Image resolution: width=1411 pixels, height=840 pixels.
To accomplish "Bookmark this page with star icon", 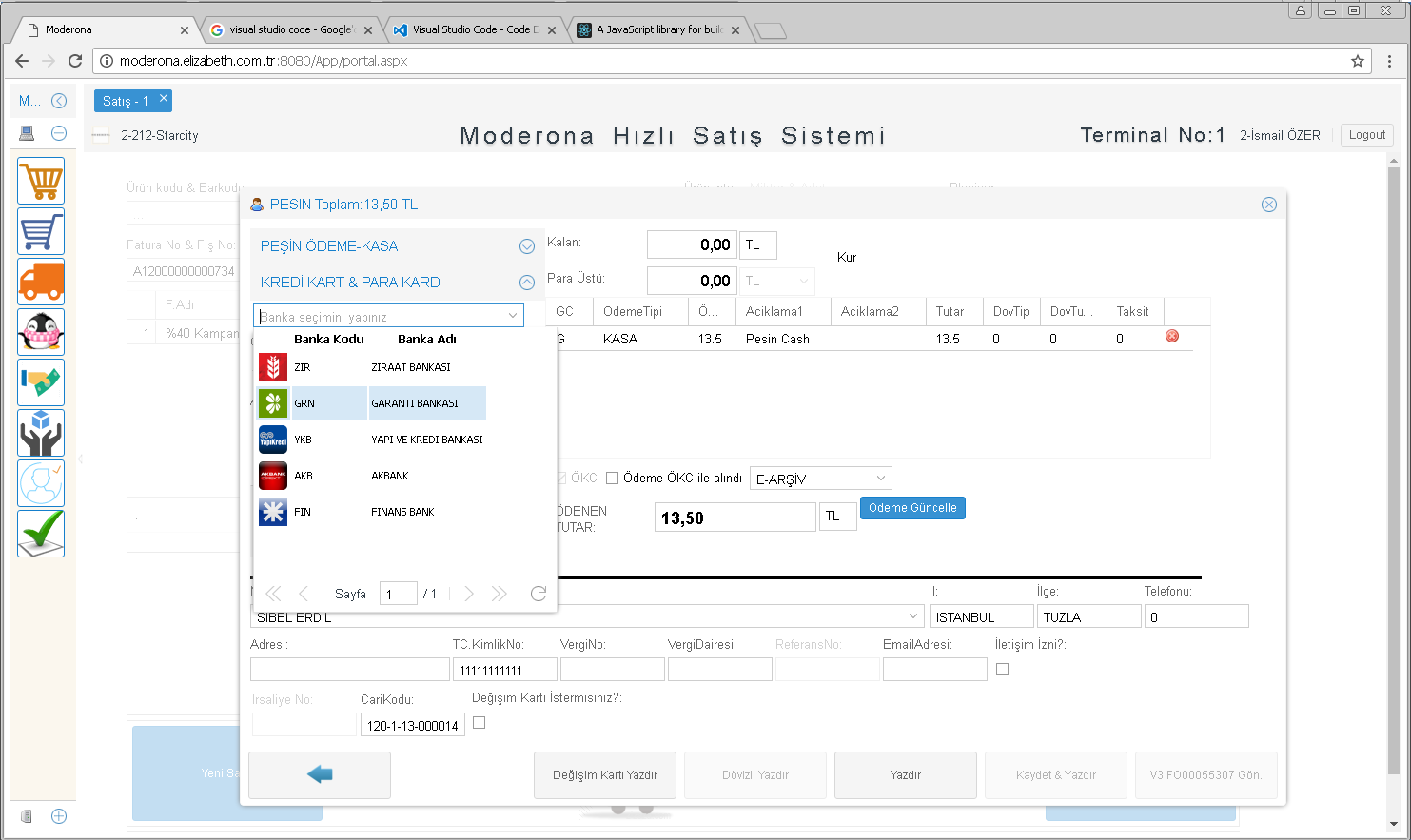I will pyautogui.click(x=1358, y=61).
